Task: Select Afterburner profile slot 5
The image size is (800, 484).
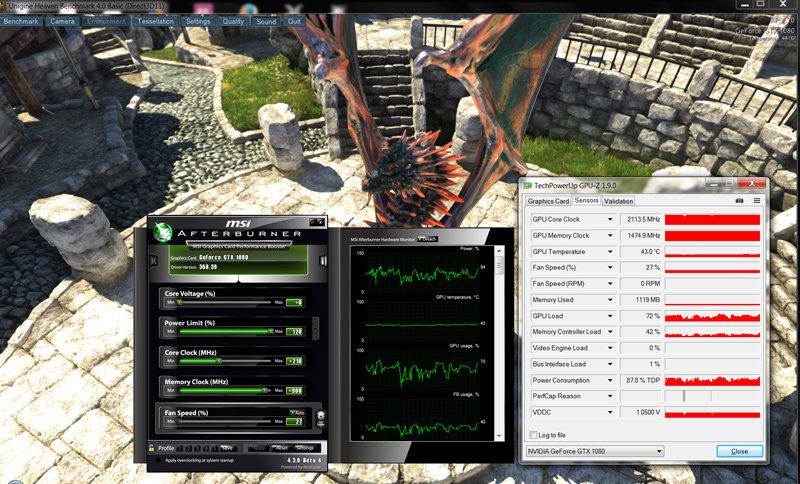Action: pos(214,448)
